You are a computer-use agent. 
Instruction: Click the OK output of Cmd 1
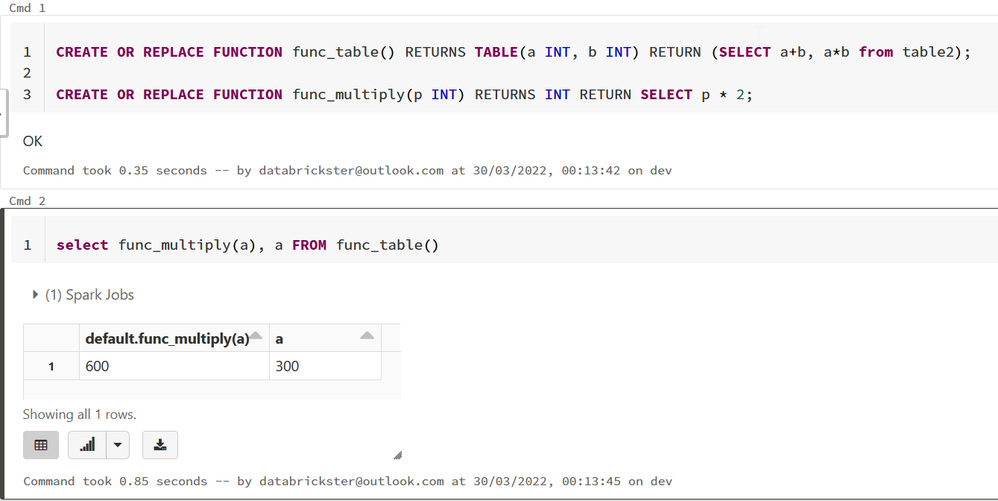coord(32,141)
